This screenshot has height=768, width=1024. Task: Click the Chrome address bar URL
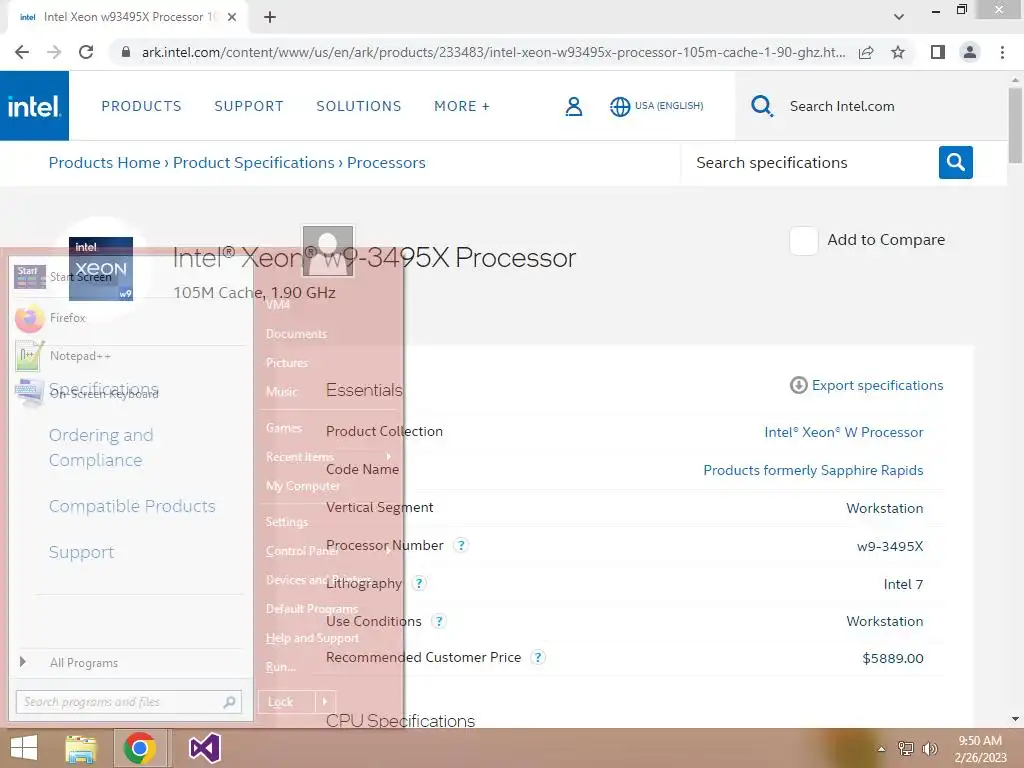pyautogui.click(x=493, y=52)
